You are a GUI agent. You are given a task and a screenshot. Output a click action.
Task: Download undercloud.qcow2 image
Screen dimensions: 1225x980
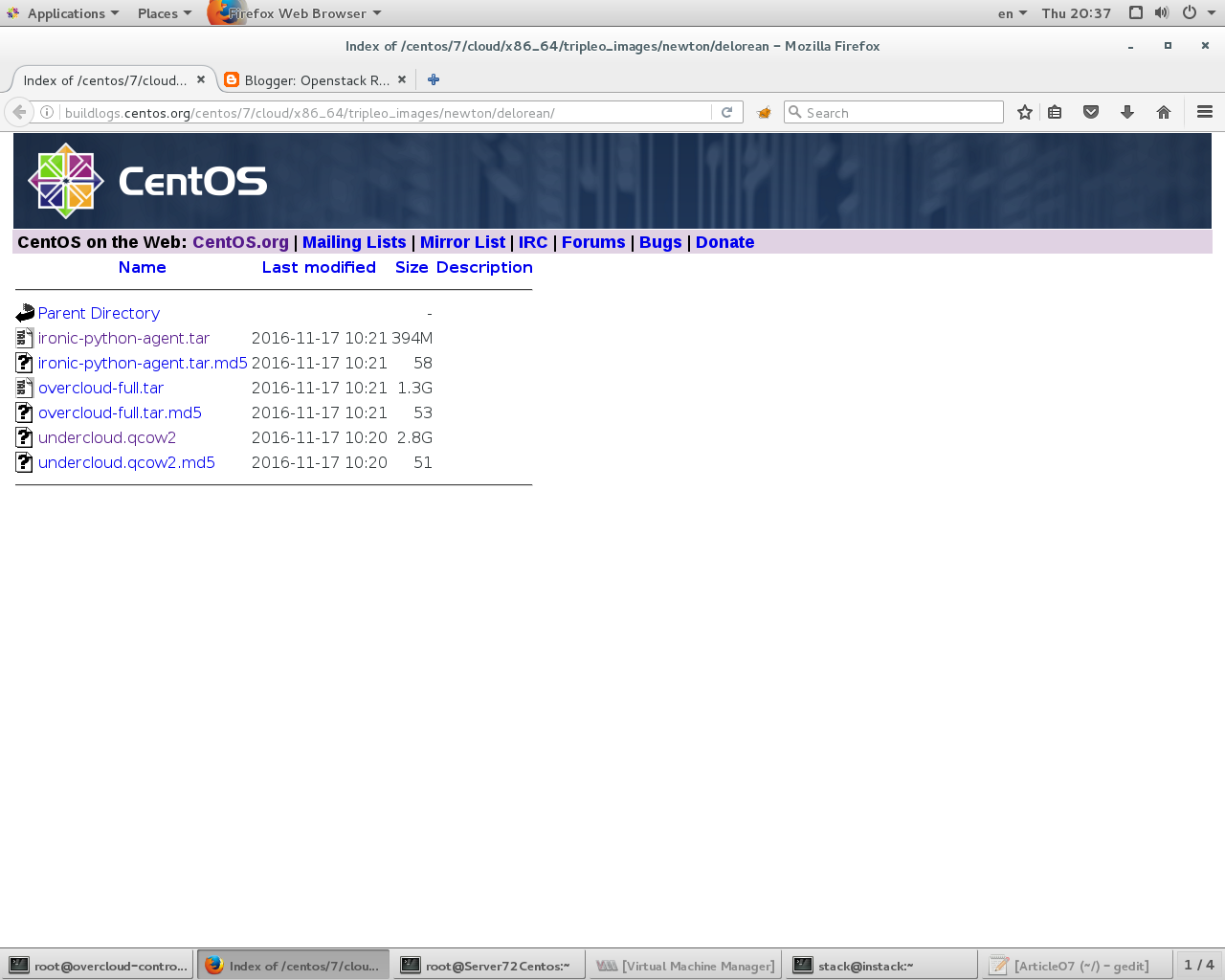pos(107,437)
